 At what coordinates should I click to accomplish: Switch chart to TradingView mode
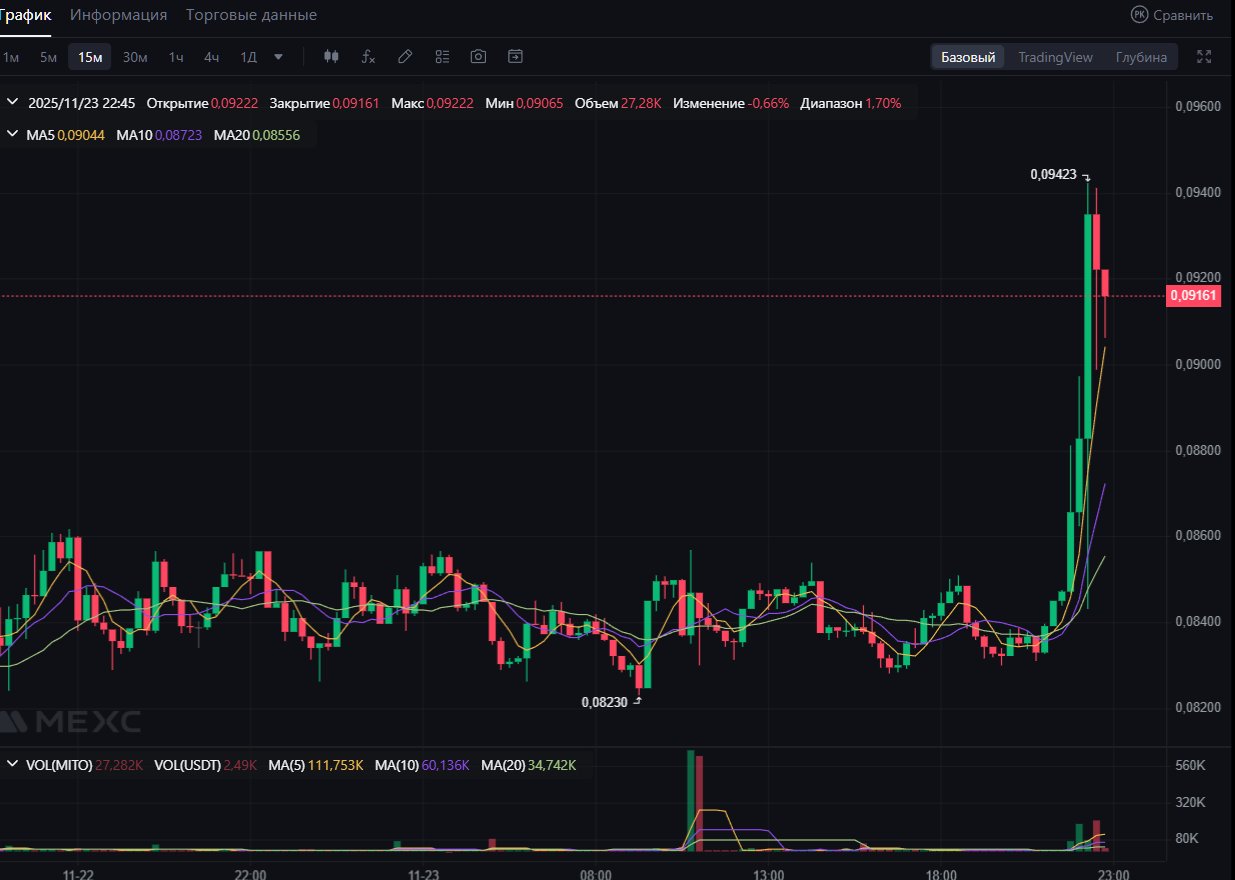tap(1055, 57)
